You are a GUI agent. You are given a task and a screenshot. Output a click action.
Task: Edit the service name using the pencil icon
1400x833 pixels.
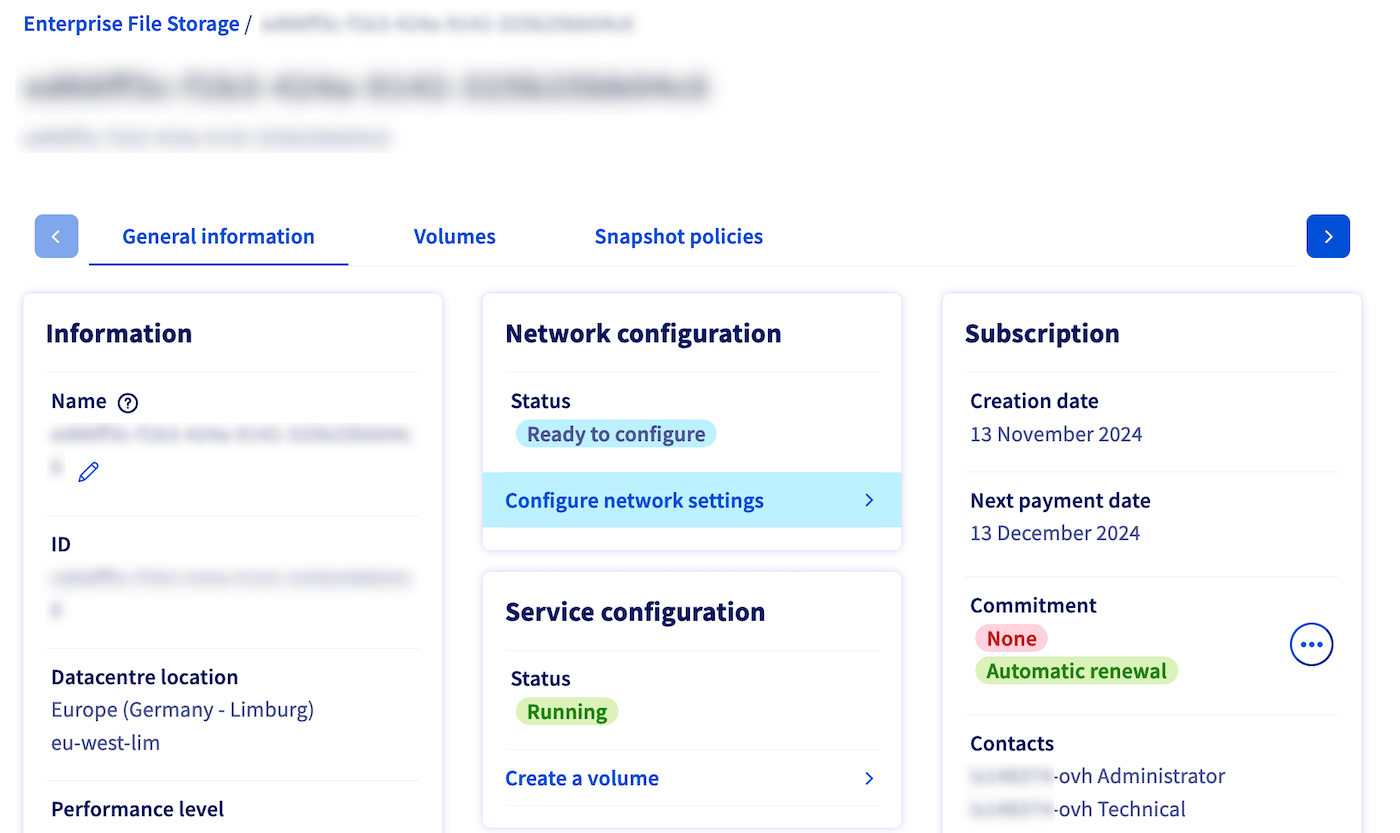coord(88,470)
